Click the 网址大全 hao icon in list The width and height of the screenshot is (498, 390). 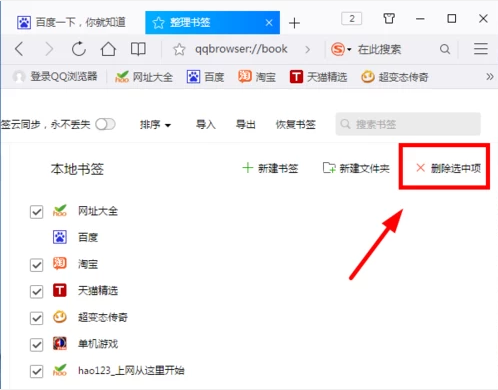click(x=60, y=211)
